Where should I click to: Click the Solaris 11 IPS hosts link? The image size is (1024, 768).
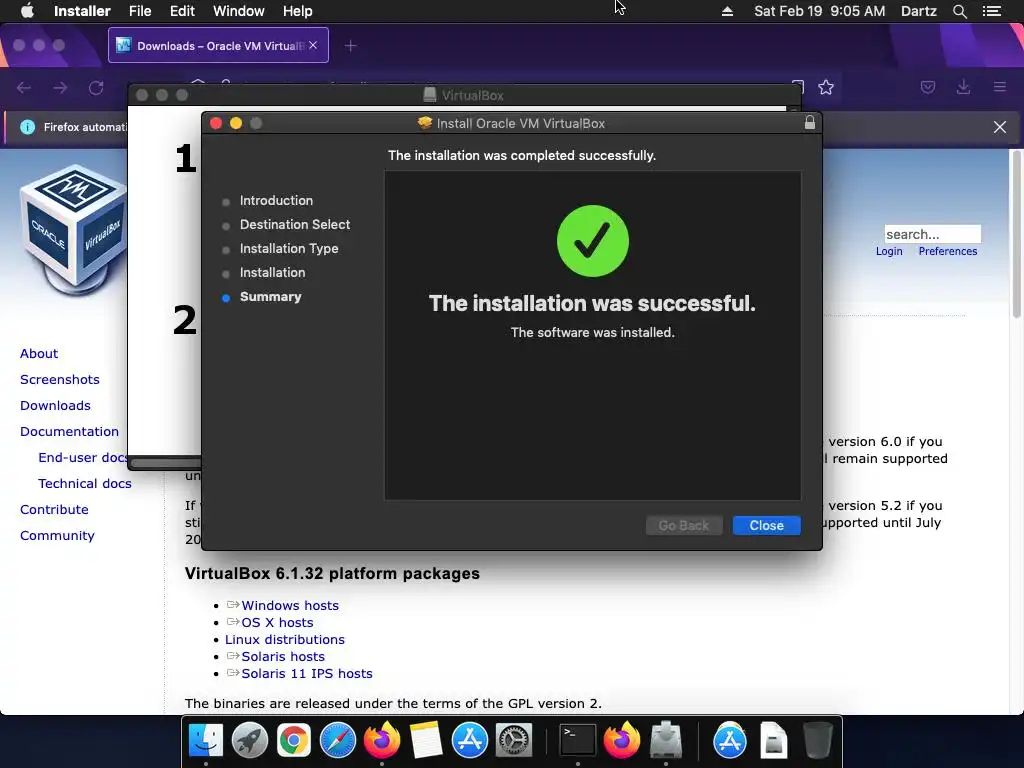point(307,673)
